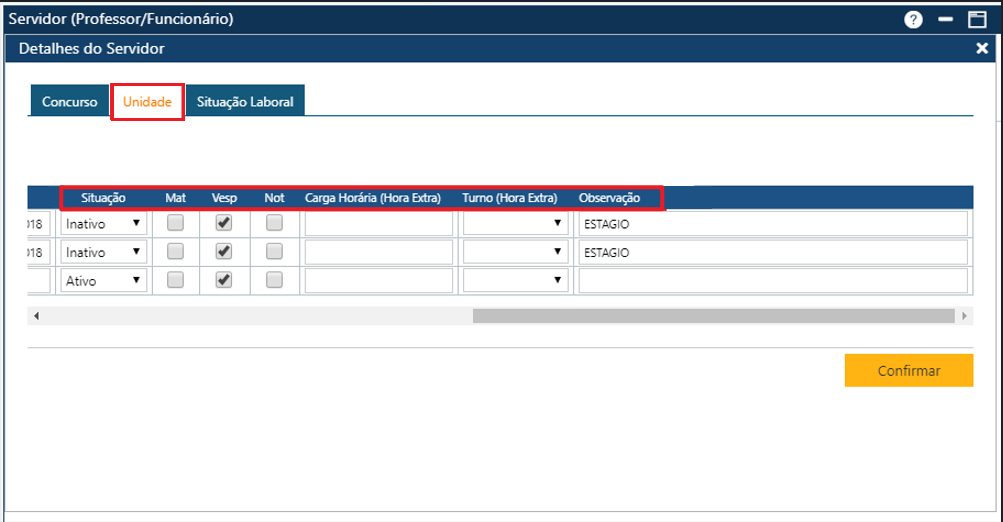Maximize the Servidor window
Viewport: 1003px width, 522px height.
(976, 20)
